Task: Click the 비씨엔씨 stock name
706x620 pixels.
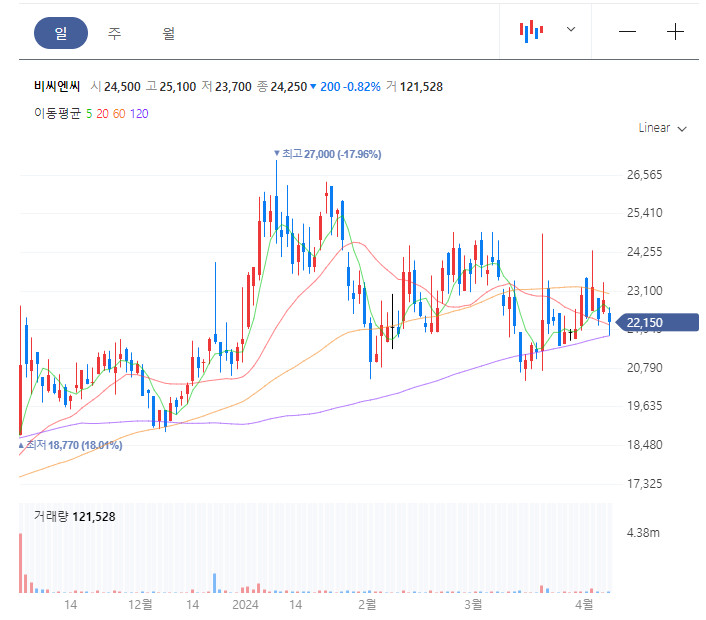Action: [57, 86]
